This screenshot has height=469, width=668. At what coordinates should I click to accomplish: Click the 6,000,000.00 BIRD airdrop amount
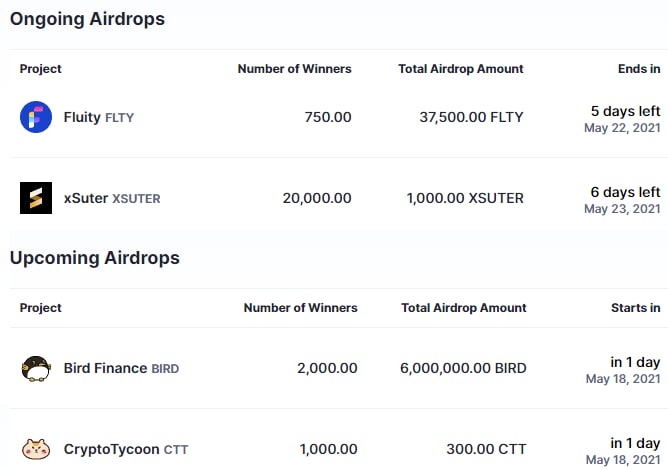pos(462,368)
